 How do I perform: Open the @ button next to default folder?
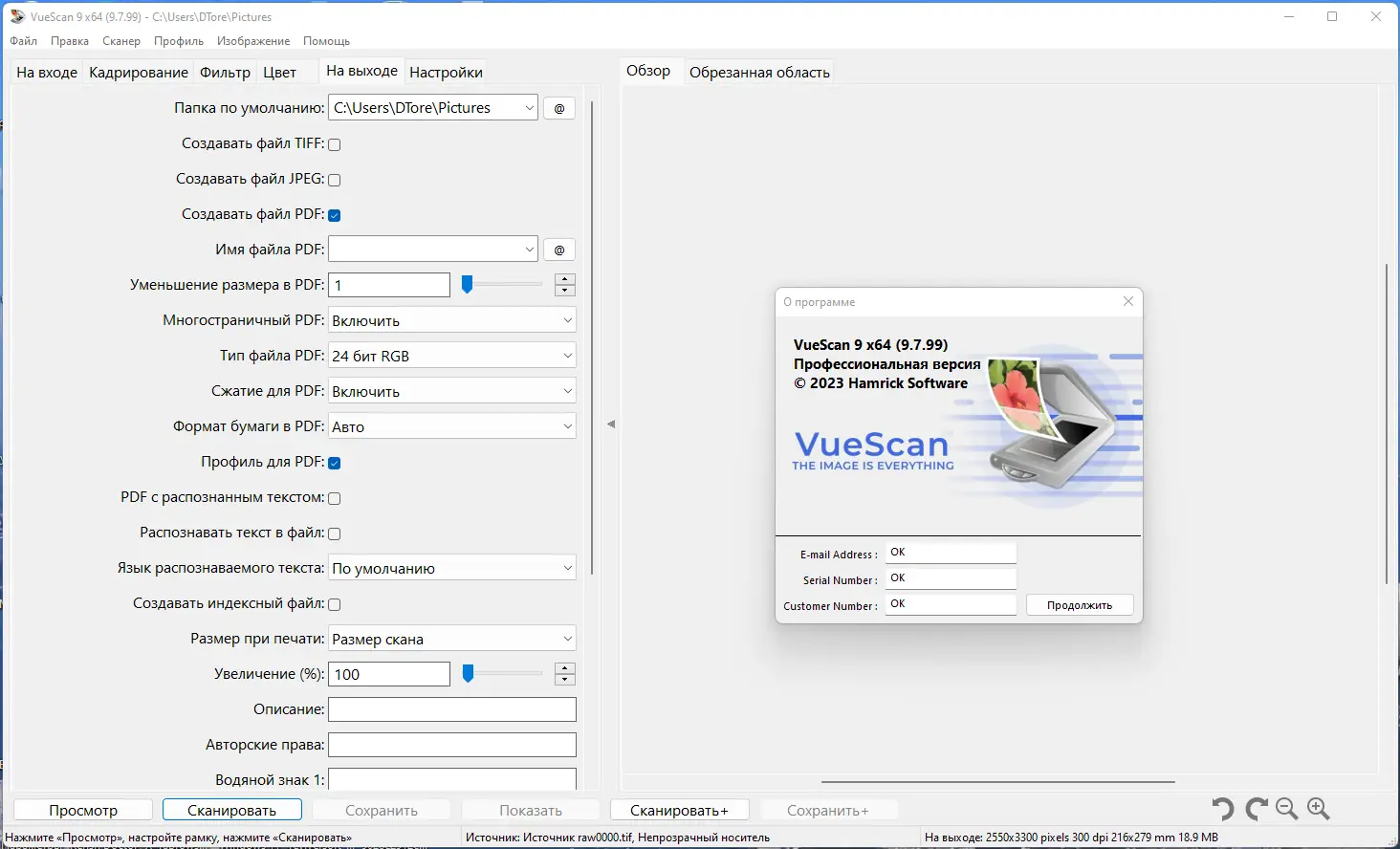[558, 107]
